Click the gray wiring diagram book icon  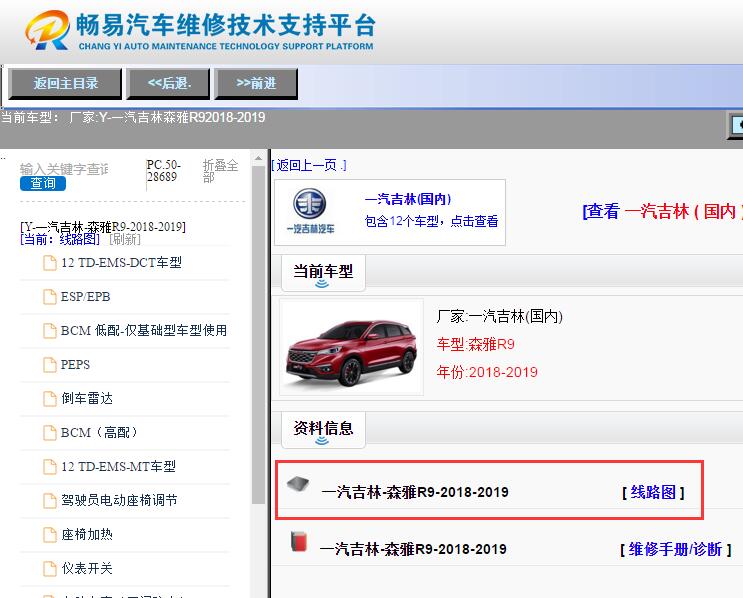pyautogui.click(x=298, y=484)
